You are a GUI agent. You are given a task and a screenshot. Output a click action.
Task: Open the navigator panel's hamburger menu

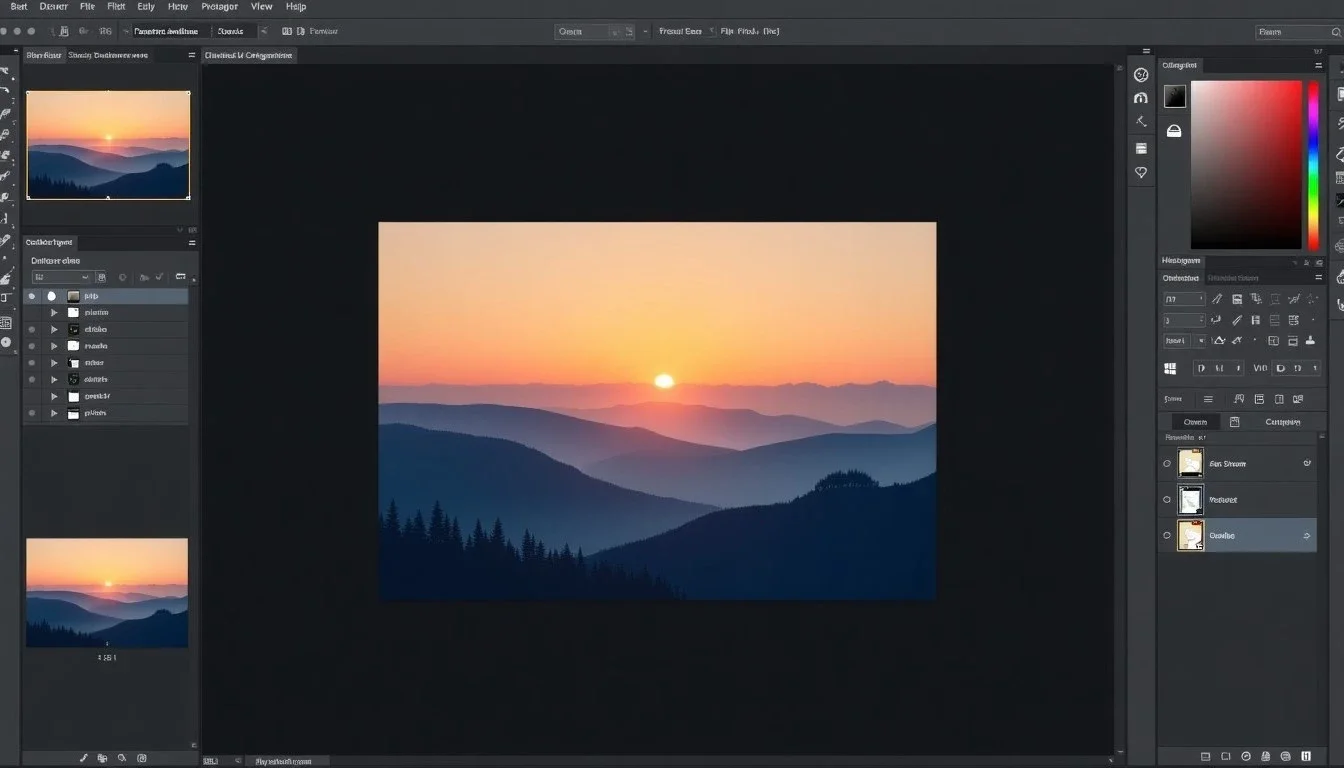191,55
